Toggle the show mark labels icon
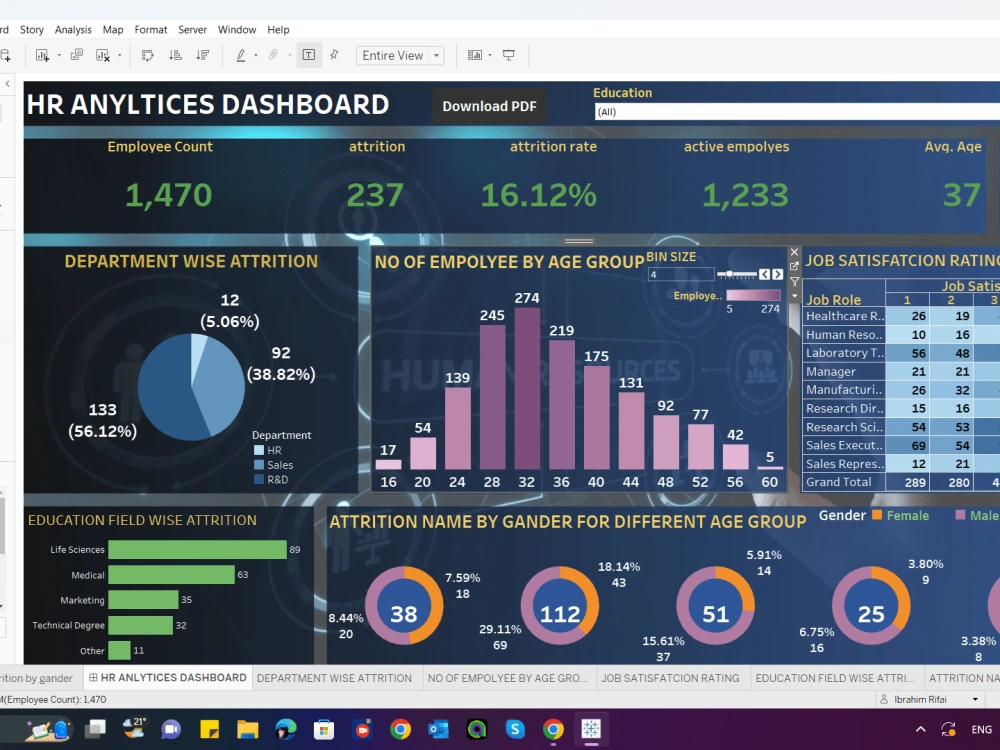The image size is (1000, 750). tap(308, 55)
